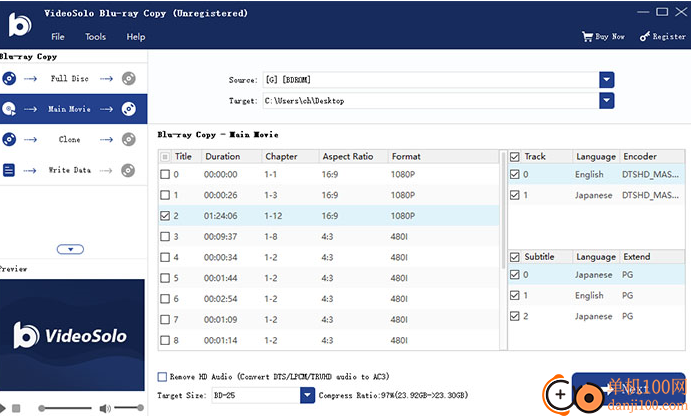This screenshot has height=416, width=691.
Task: Click the Chapter column header
Action: (x=290, y=157)
